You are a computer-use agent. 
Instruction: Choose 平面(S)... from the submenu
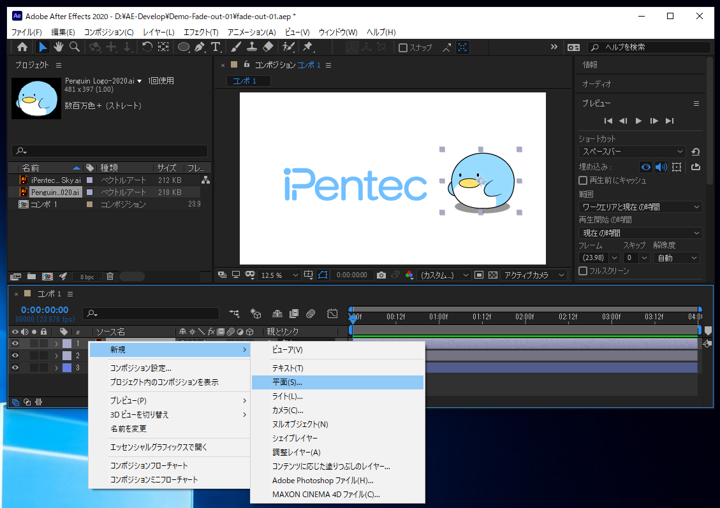pos(338,382)
